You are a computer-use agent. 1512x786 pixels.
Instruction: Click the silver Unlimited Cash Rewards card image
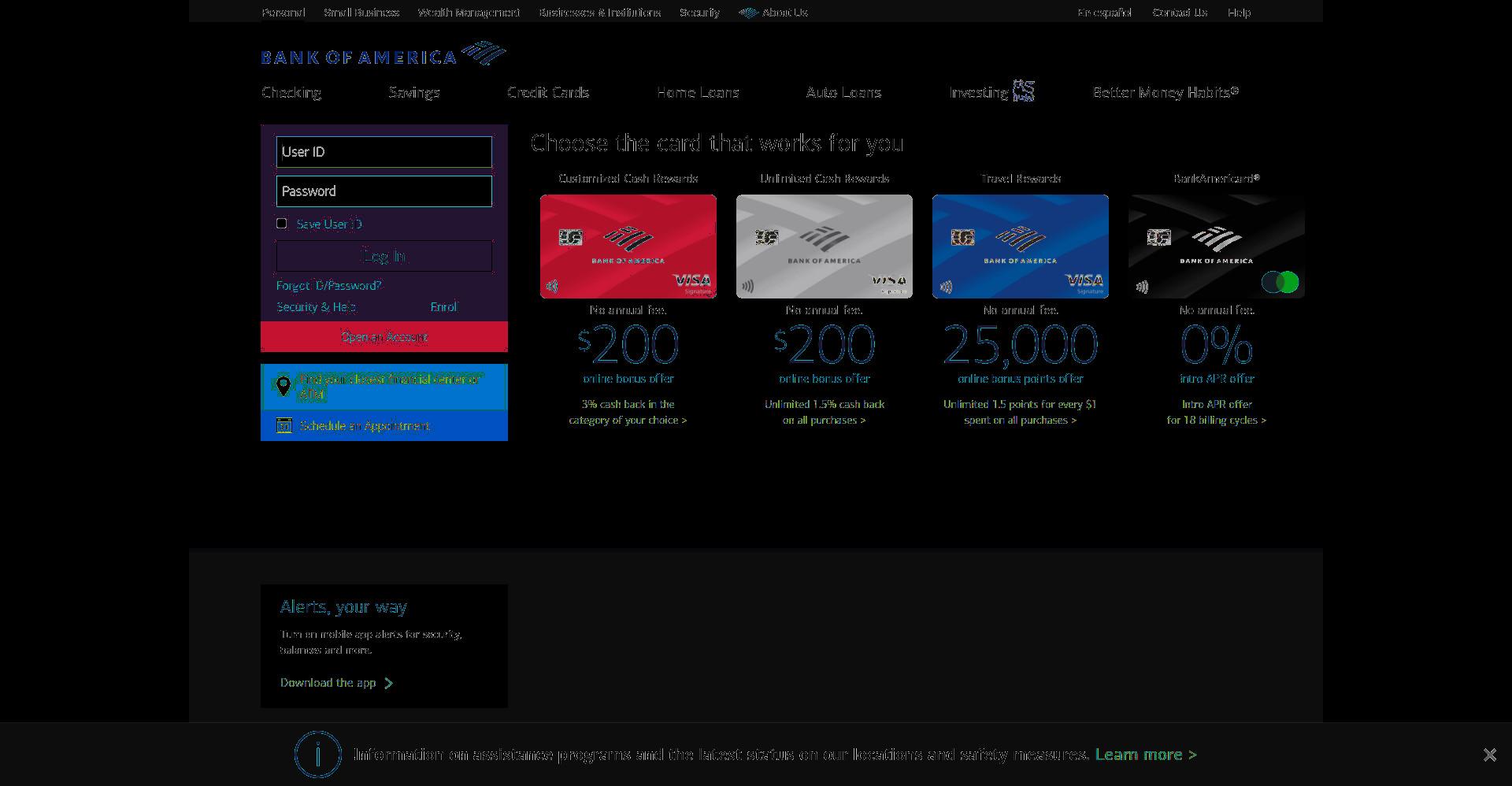pos(825,247)
